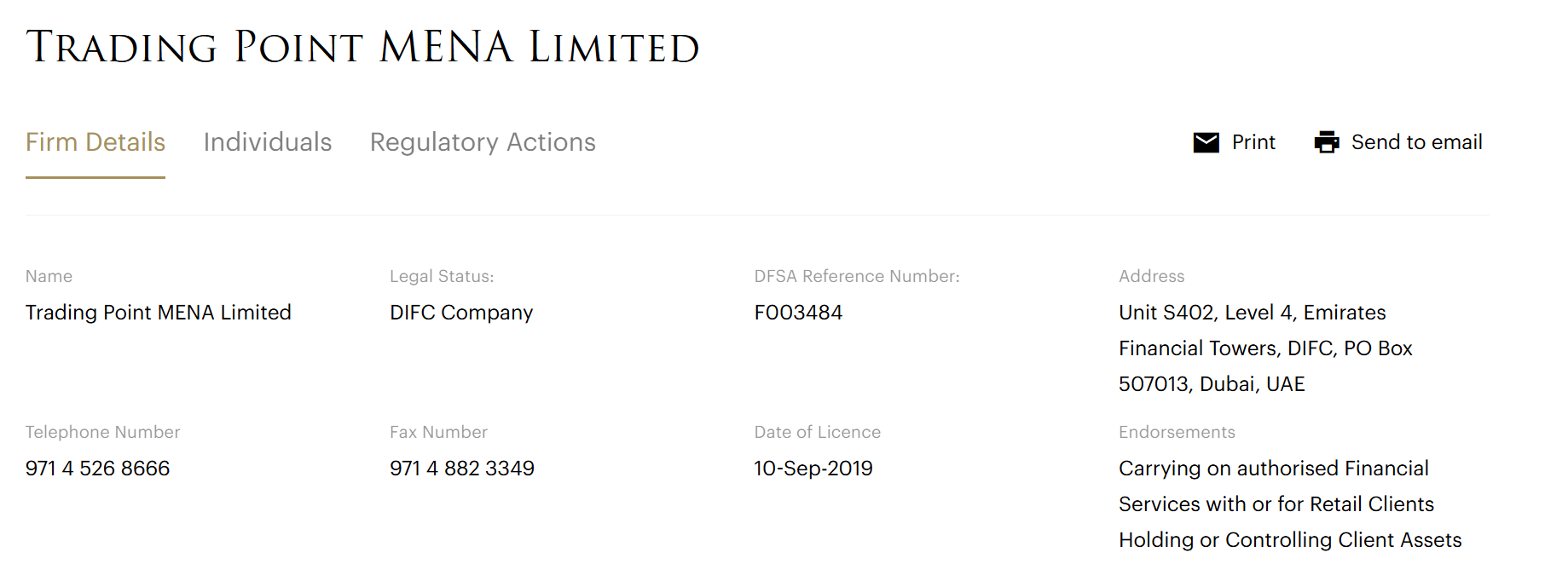Click the Carrying on authorised Financial Services endorsement

[1274, 486]
